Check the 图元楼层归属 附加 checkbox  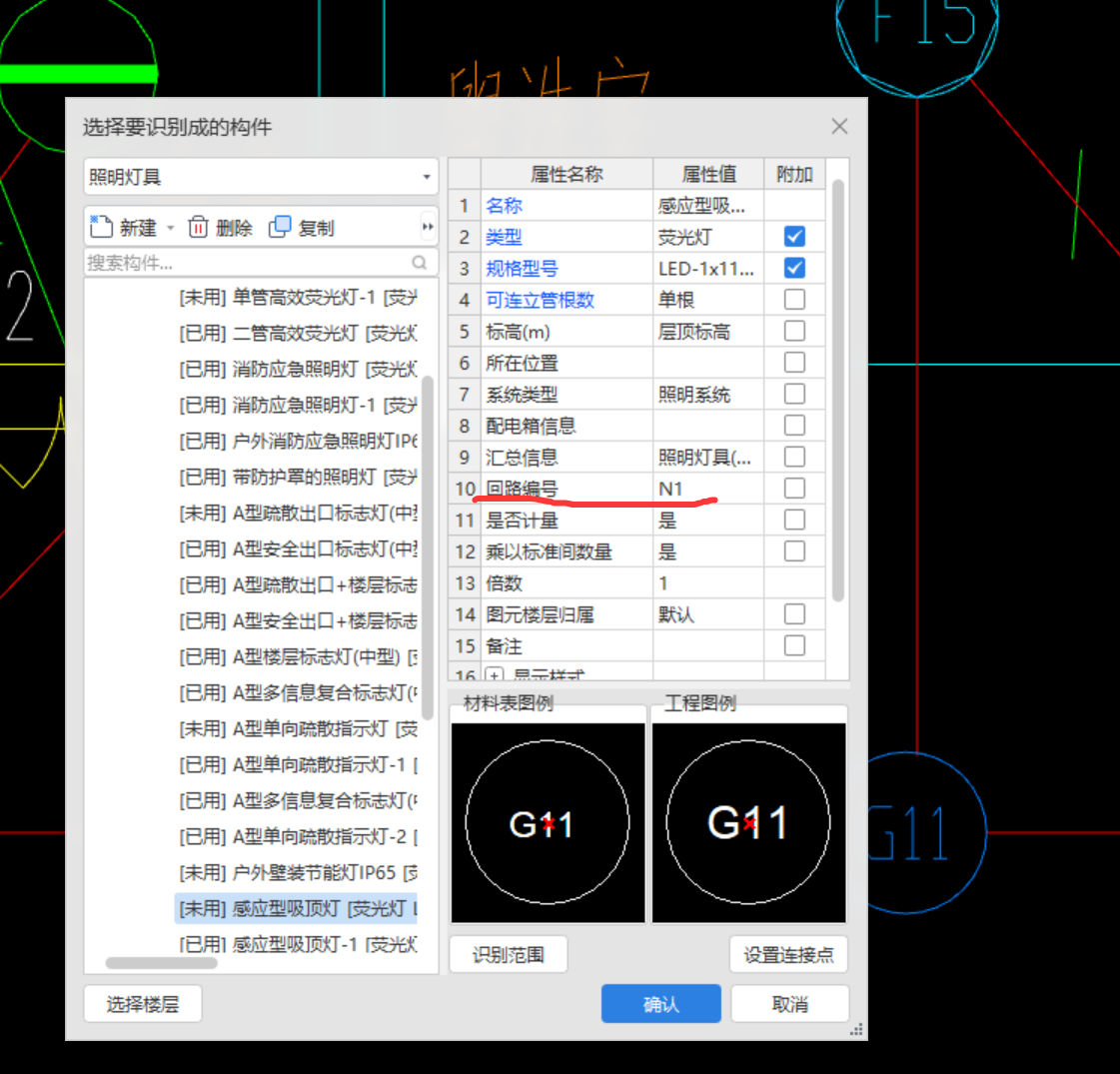click(794, 613)
